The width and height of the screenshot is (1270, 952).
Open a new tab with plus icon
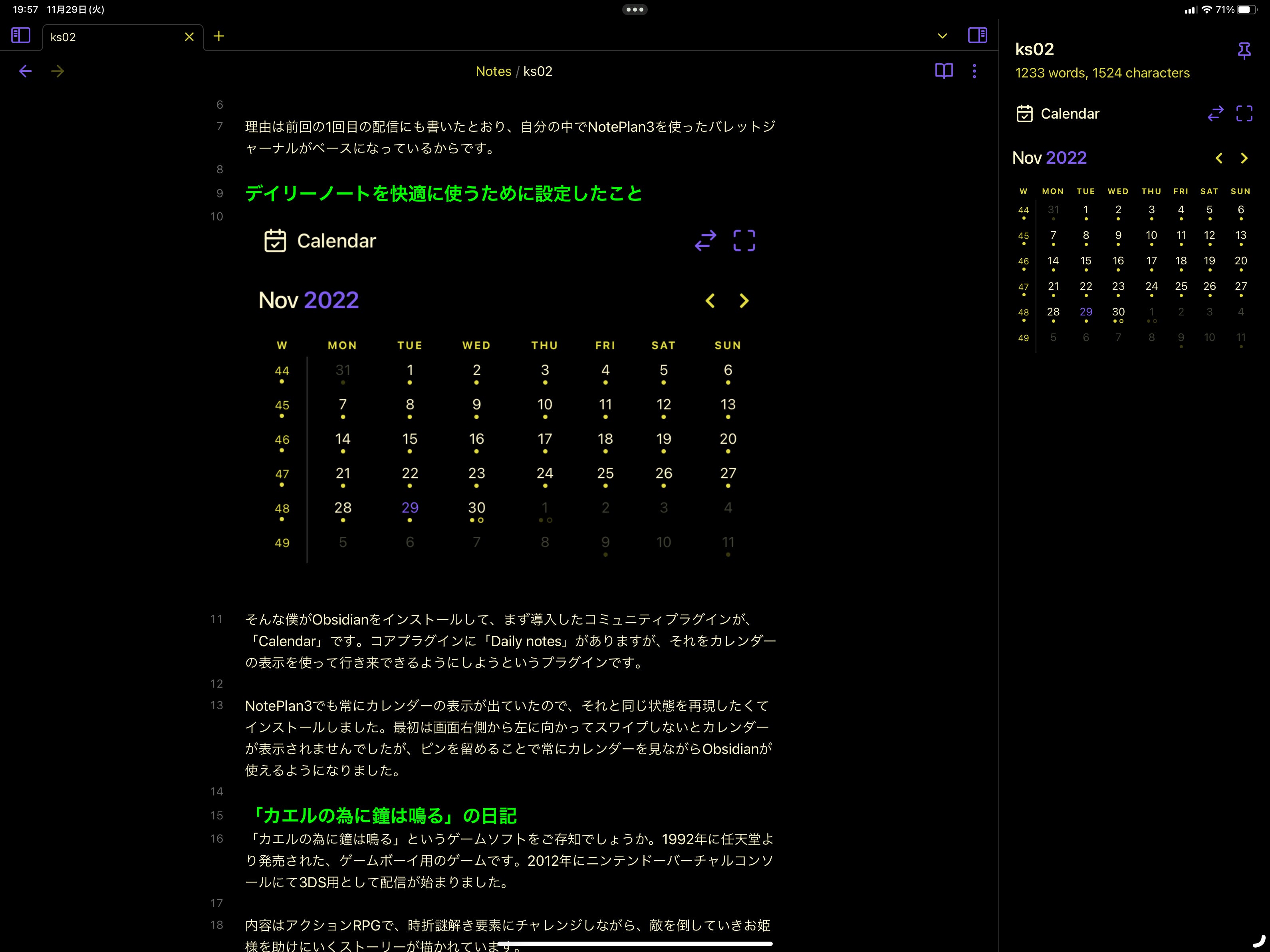pyautogui.click(x=219, y=36)
